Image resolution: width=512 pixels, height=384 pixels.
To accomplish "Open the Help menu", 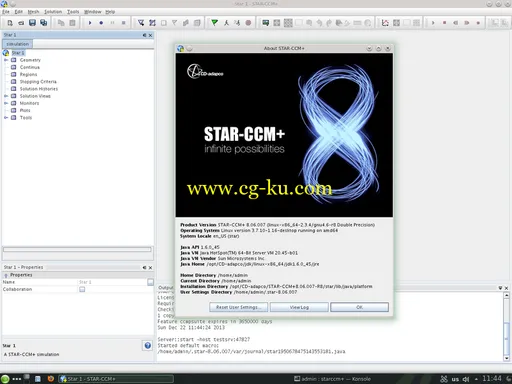I will 110,12.
